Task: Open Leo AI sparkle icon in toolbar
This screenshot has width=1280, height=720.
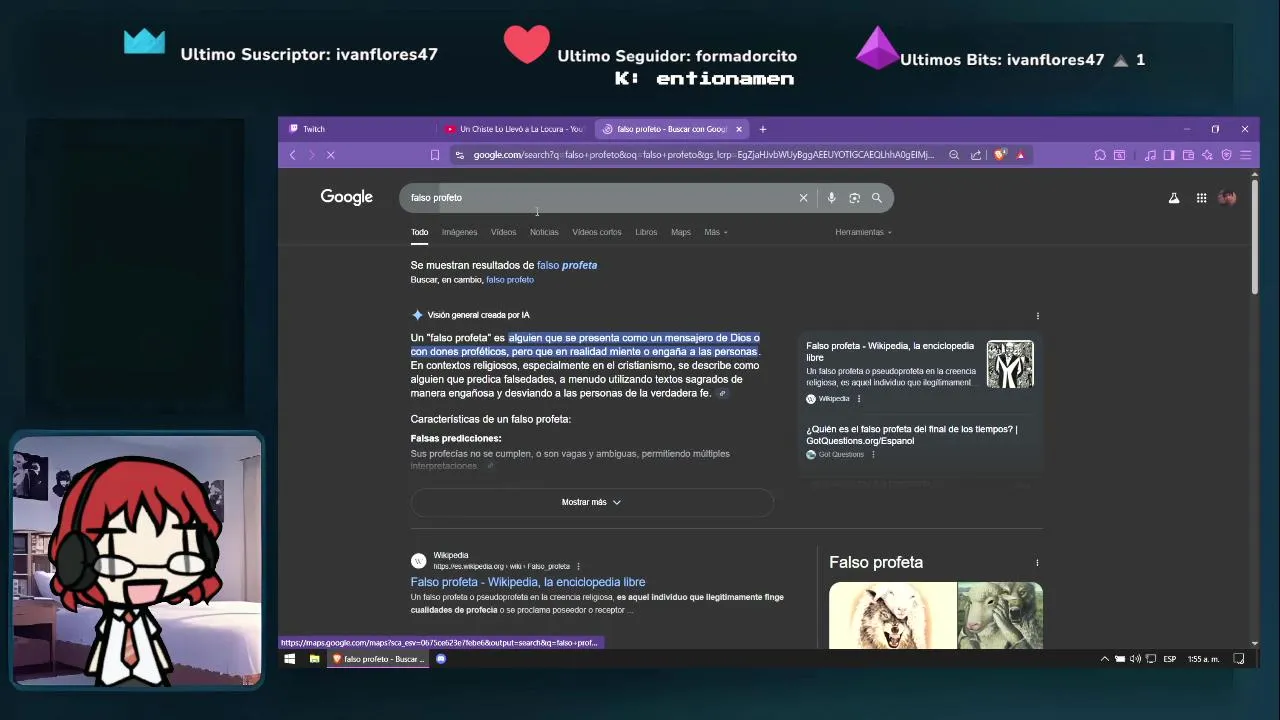Action: click(x=1207, y=155)
